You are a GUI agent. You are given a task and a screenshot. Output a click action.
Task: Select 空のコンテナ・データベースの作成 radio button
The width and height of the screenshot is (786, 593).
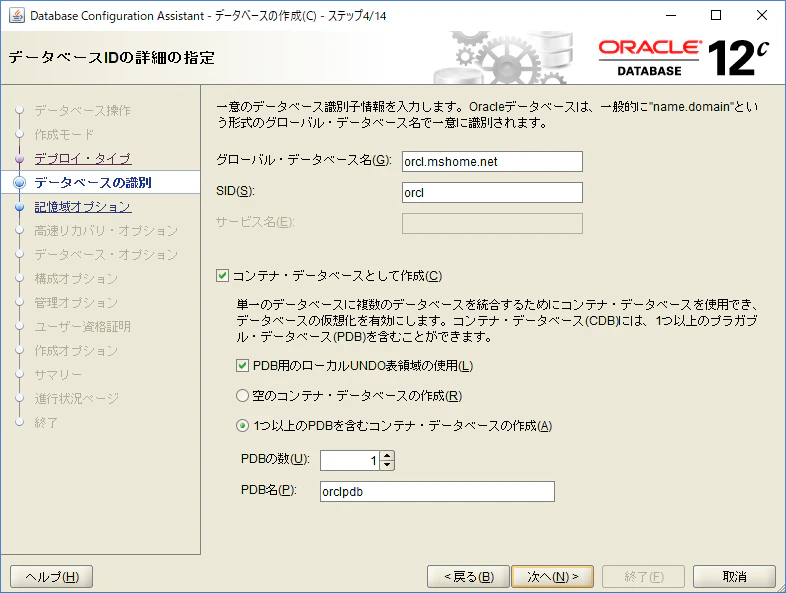(x=242, y=396)
